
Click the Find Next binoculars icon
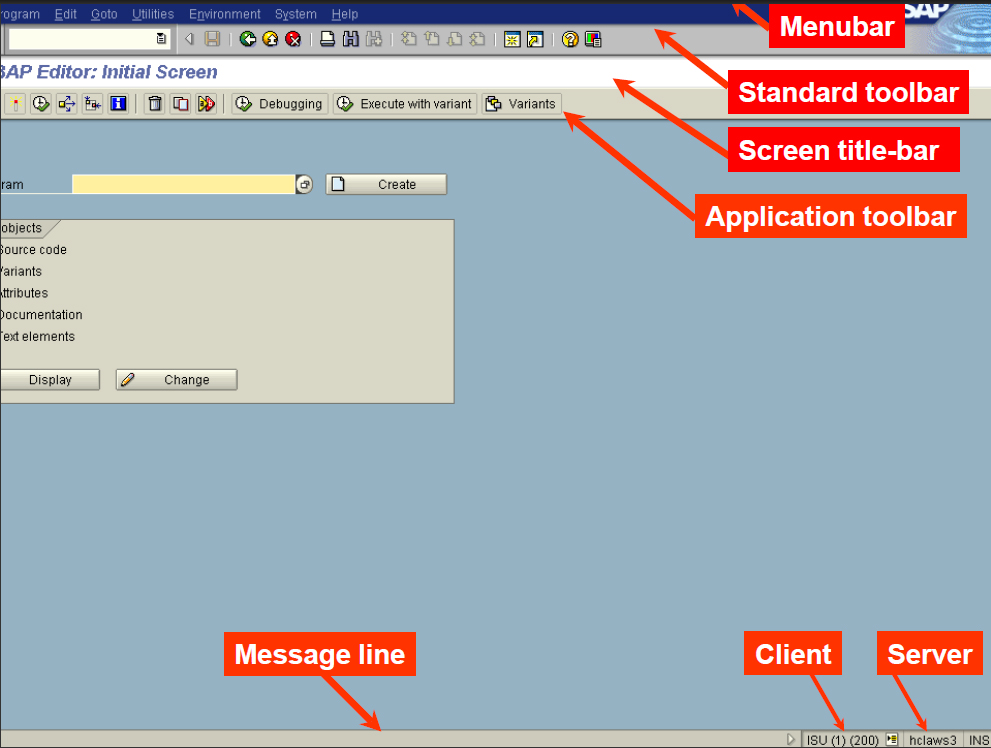[374, 39]
